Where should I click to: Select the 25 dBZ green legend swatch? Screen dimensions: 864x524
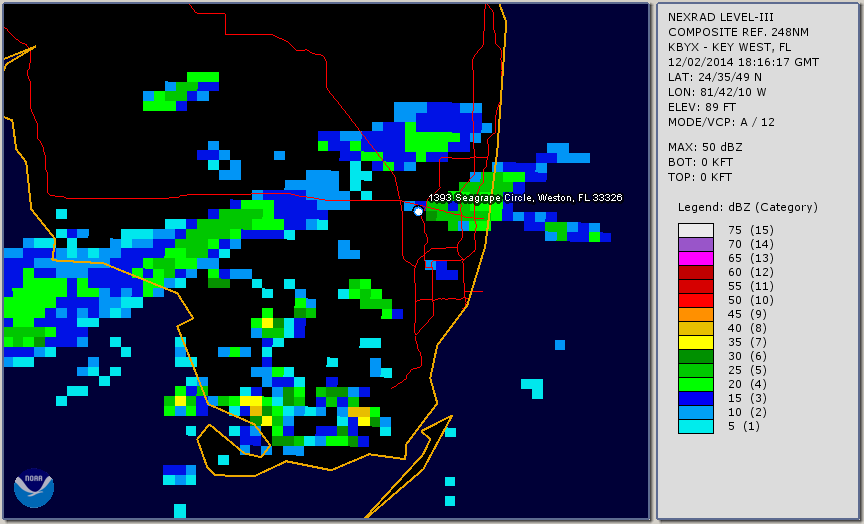[x=696, y=371]
